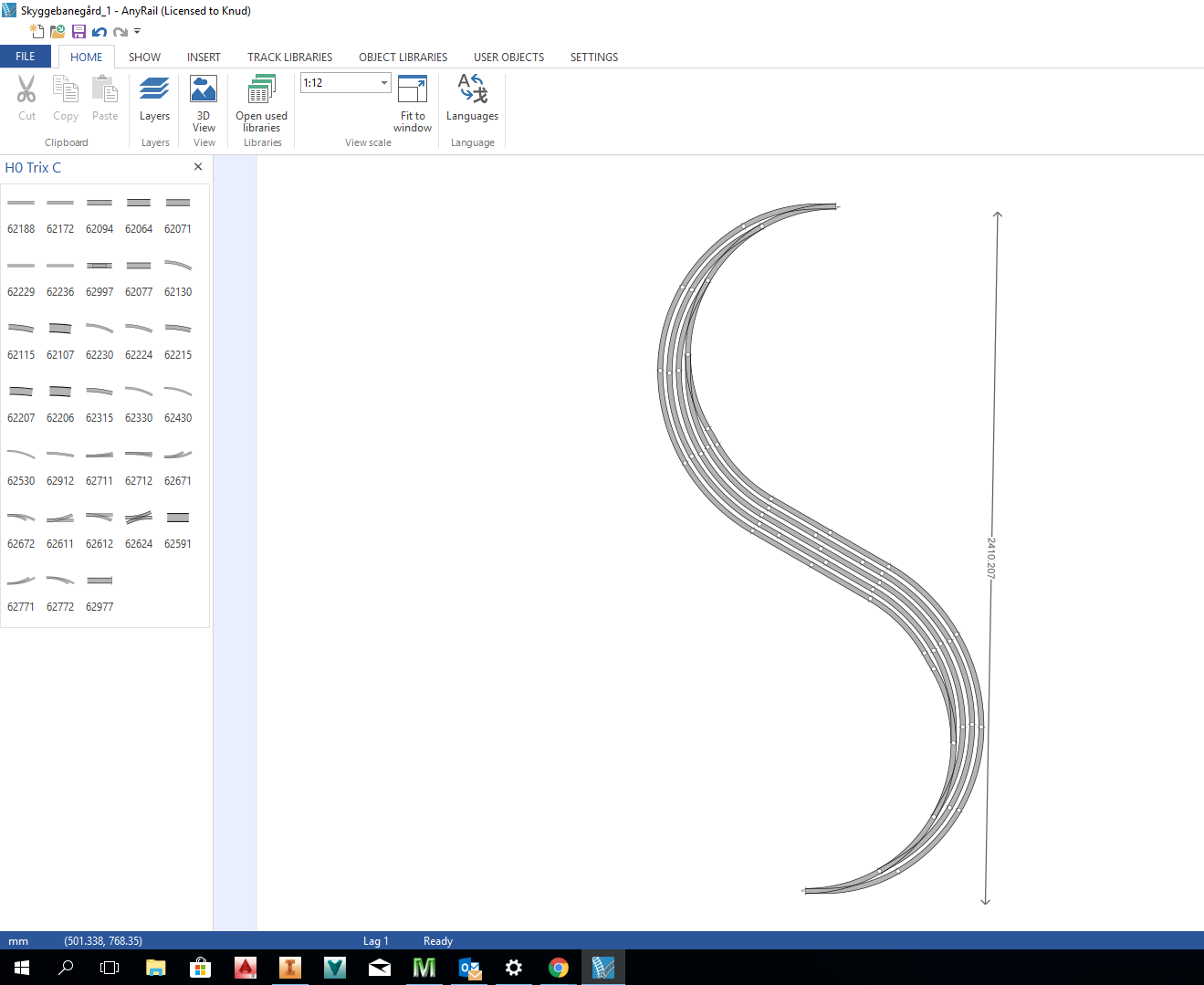
Task: Select curved track 62224
Action: pos(139,340)
